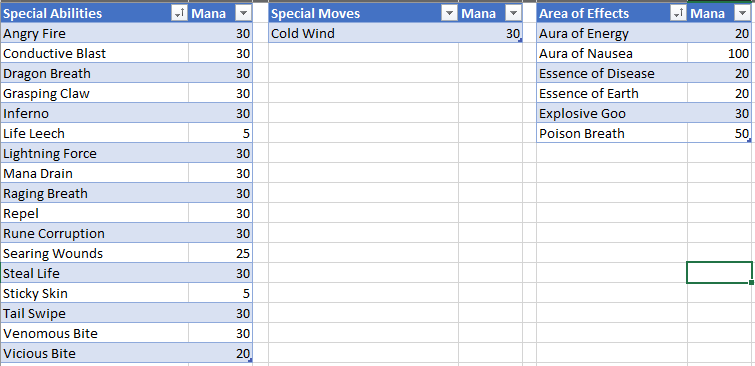Select the Cold Wind cell

tap(363, 33)
